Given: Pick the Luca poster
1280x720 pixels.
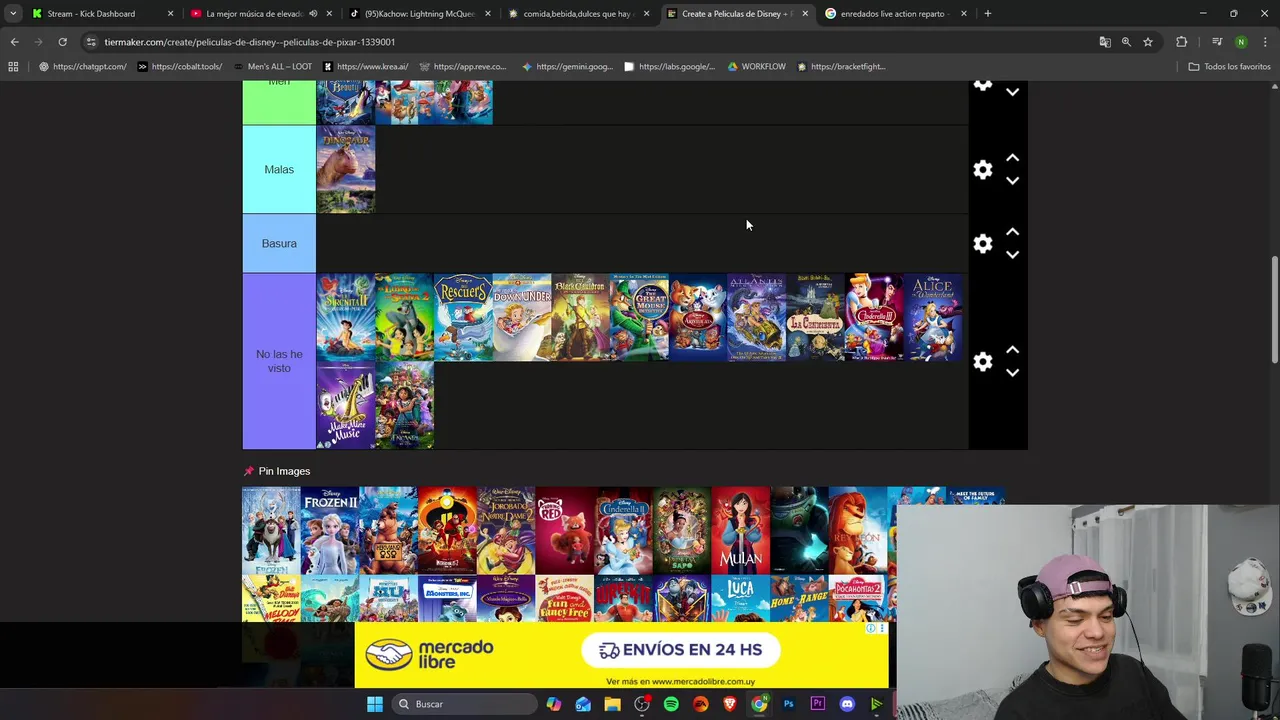Looking at the screenshot, I should (740, 598).
